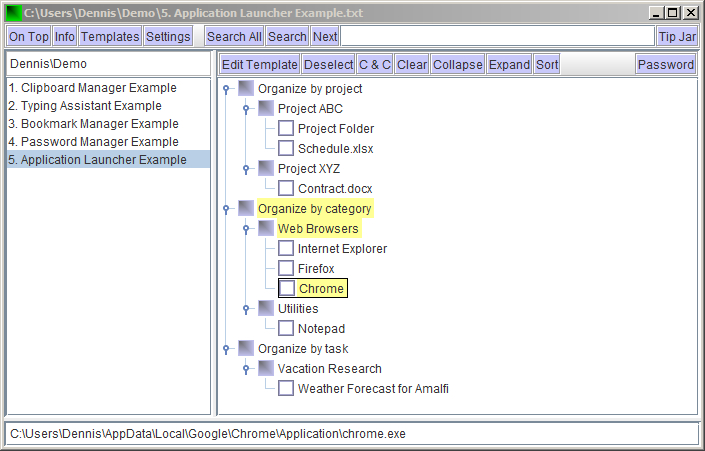Click the gray folder icon beside Project ABC
The image size is (705, 451).
[x=266, y=108]
